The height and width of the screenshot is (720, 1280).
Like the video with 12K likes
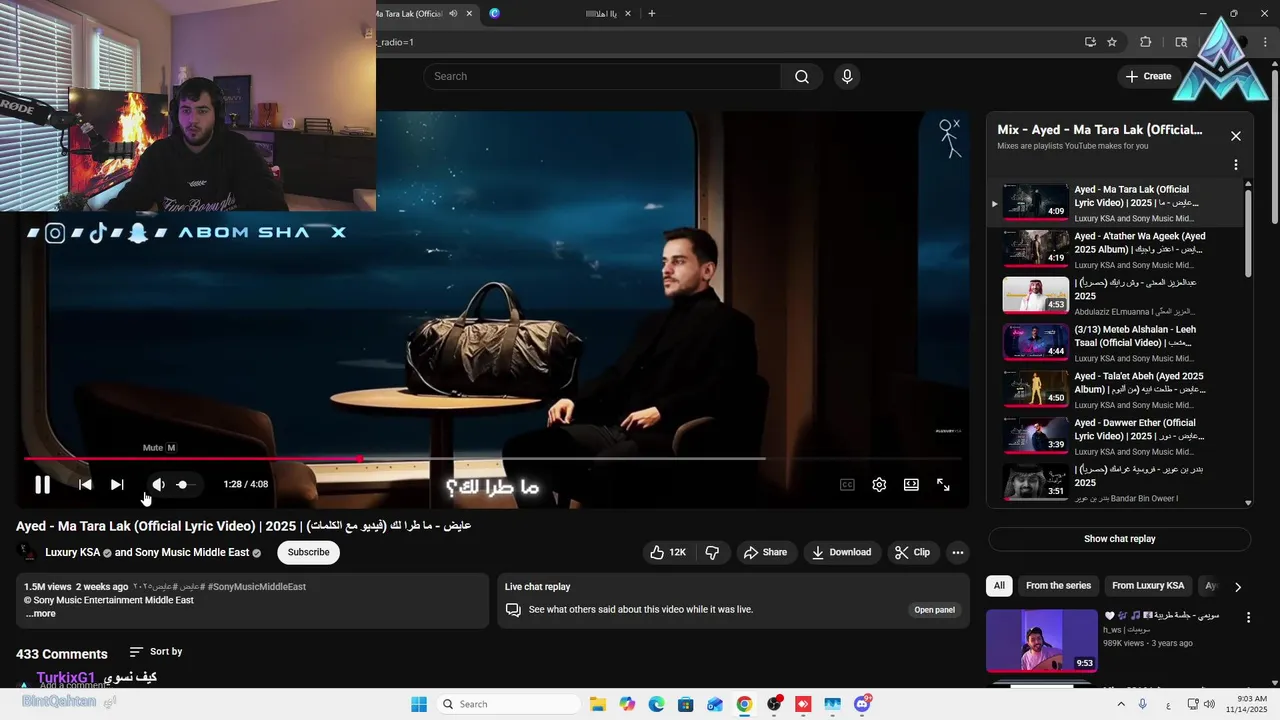click(668, 552)
